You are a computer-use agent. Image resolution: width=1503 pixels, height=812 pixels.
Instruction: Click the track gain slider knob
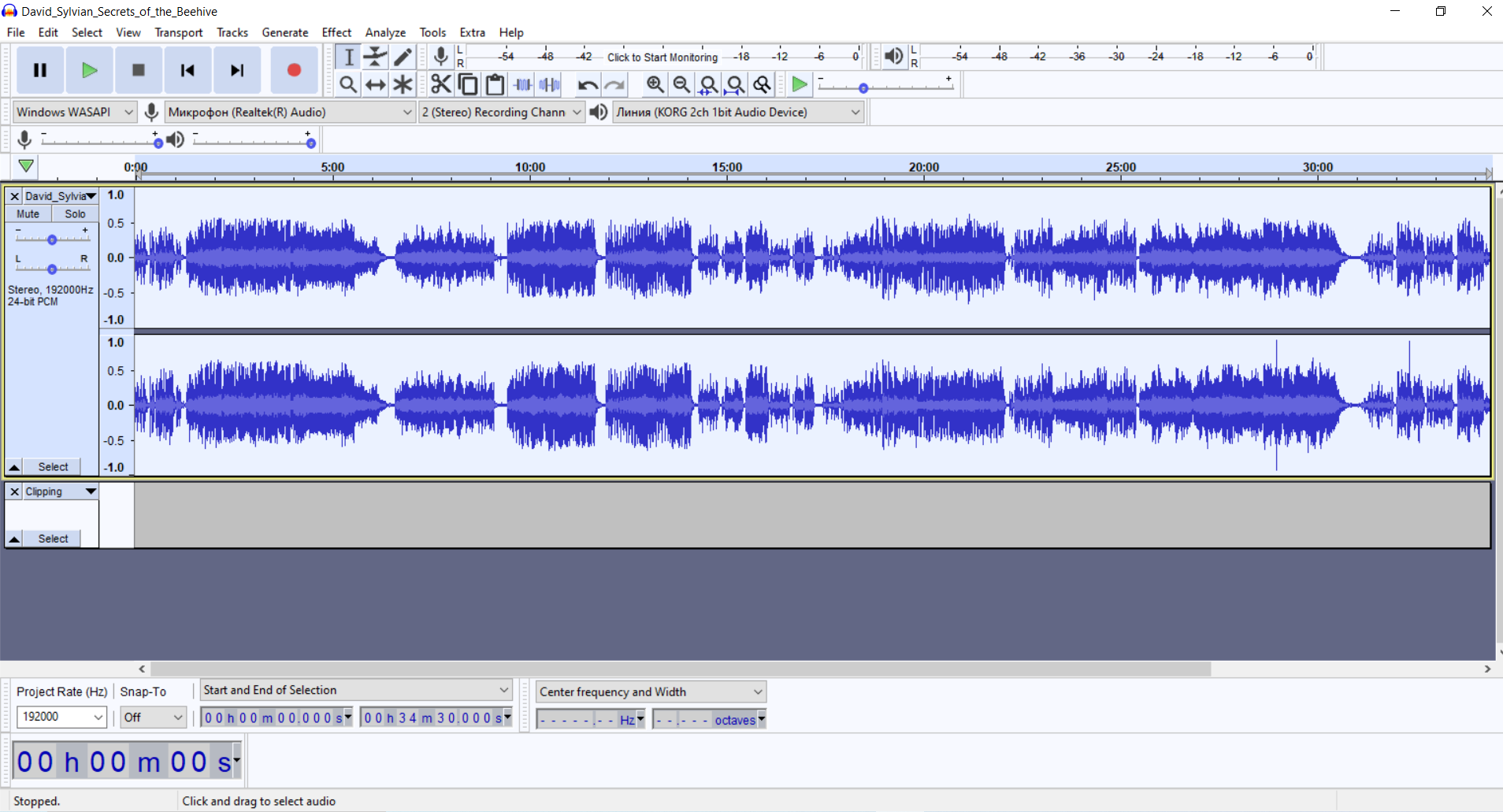pos(52,239)
